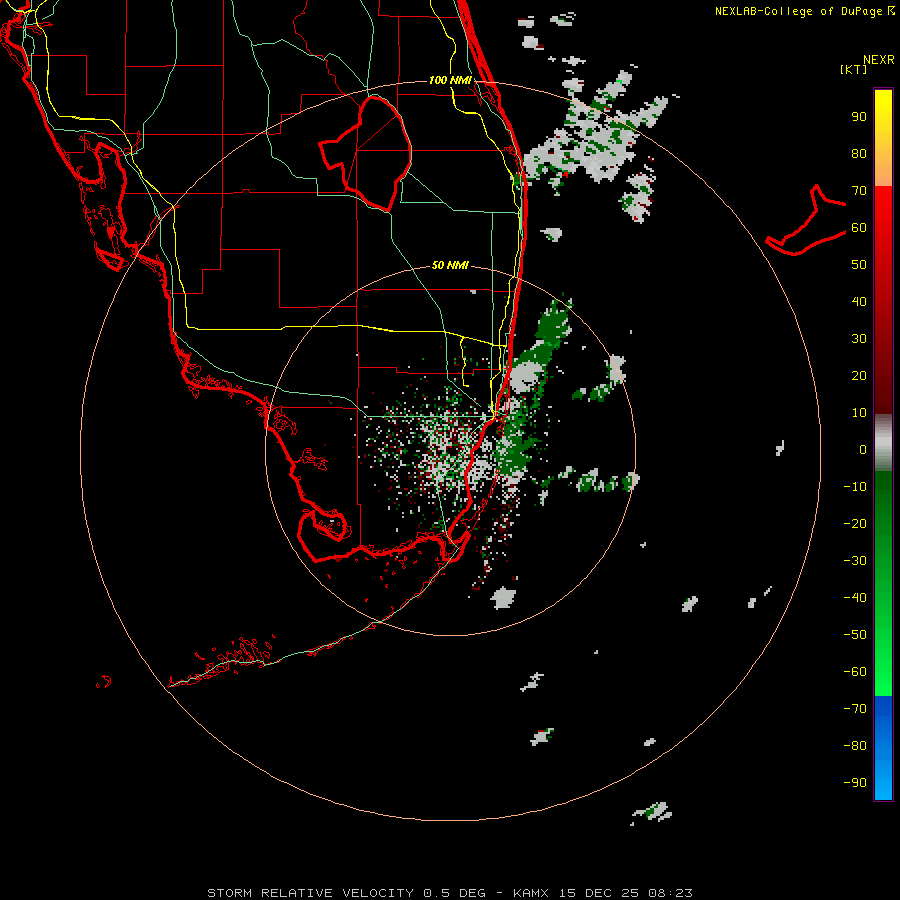900x900 pixels.
Task: Click the gray zero-velocity segment of color bar
Action: (883, 442)
